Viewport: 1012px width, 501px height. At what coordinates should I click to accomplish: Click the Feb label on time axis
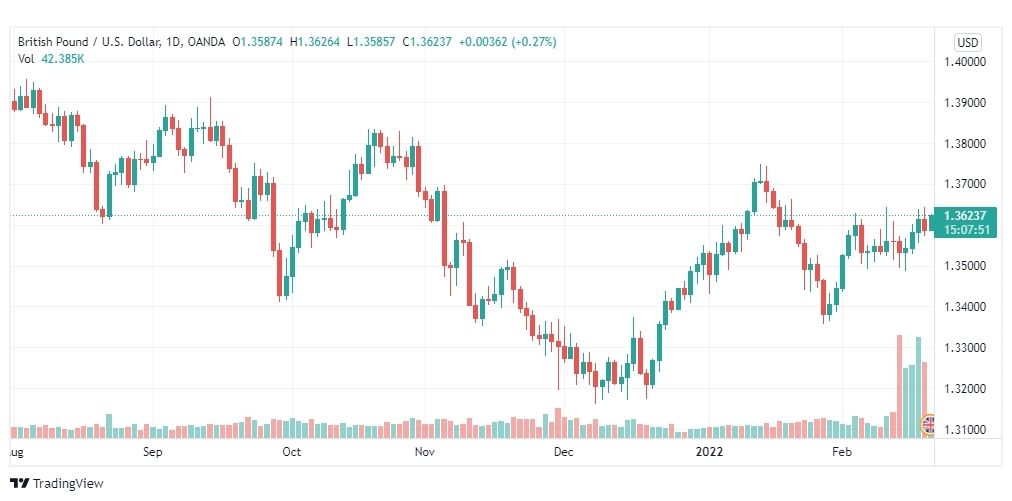point(842,452)
